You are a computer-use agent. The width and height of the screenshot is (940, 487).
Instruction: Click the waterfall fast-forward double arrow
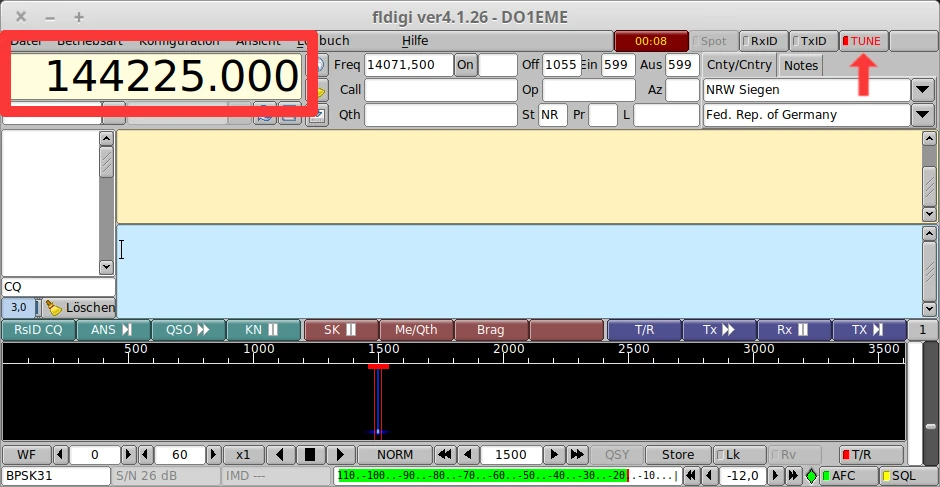577,455
